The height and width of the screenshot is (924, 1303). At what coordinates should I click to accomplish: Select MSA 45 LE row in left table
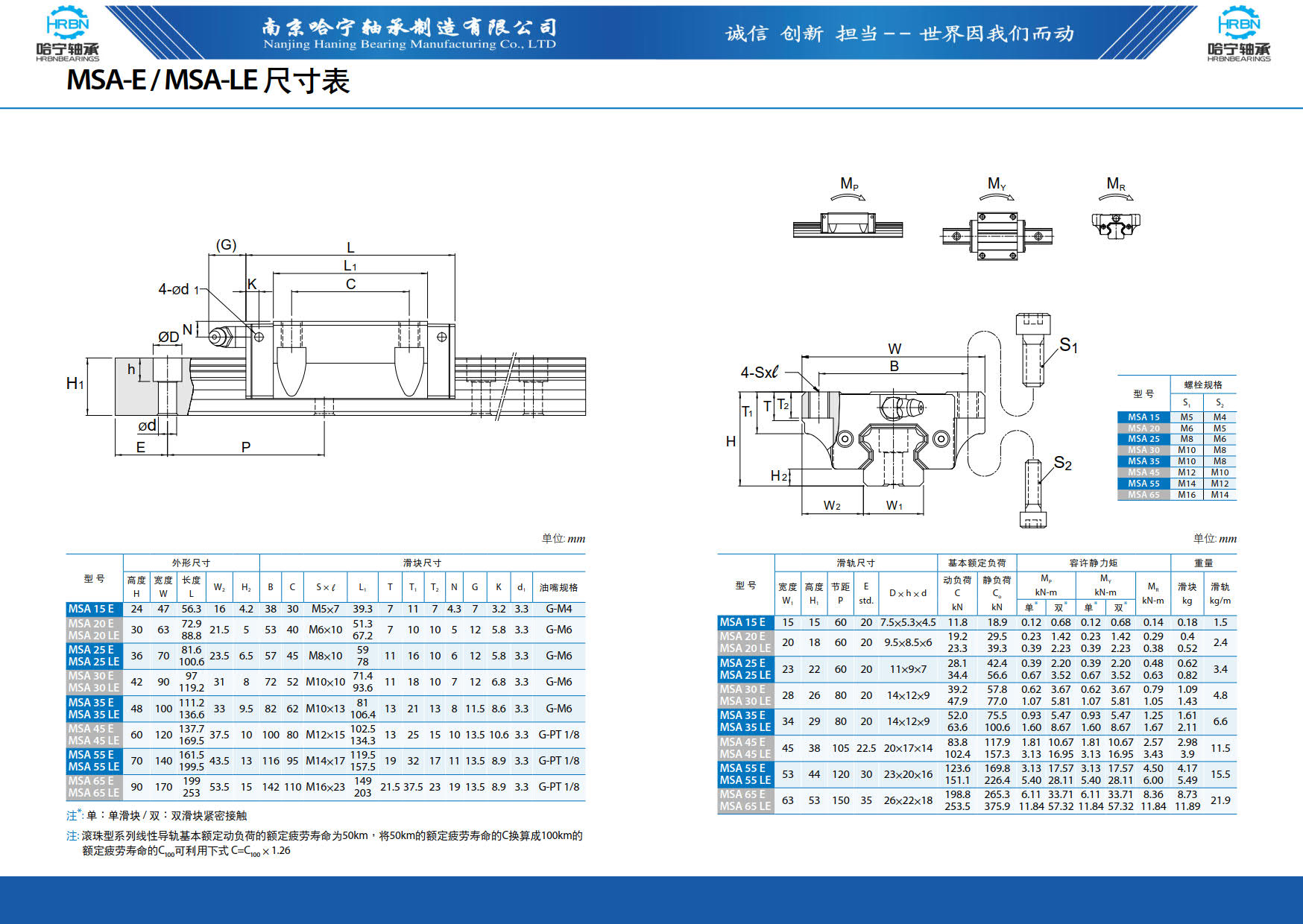click(93, 741)
